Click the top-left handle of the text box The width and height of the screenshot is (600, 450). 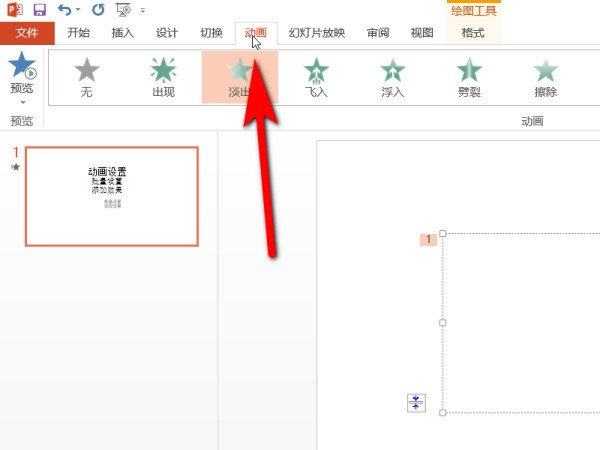pos(443,233)
